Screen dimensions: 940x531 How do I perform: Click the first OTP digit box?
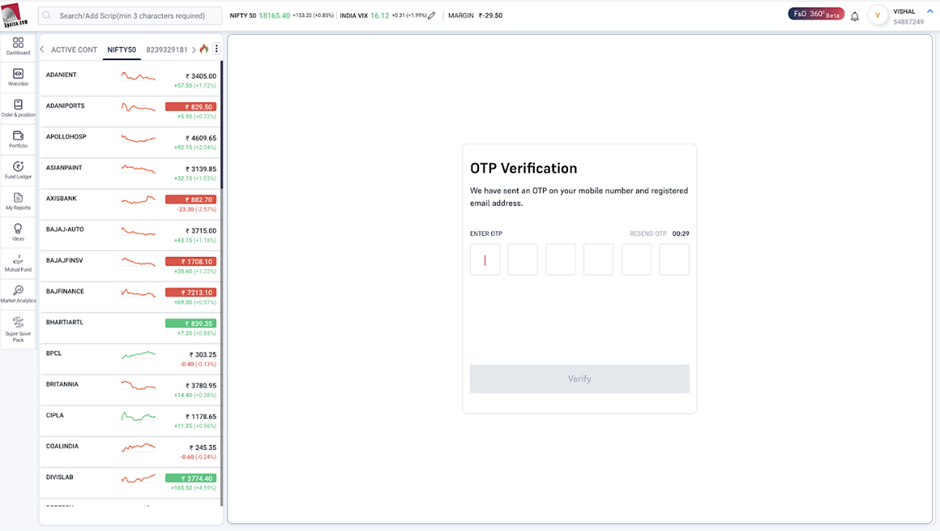click(x=485, y=260)
